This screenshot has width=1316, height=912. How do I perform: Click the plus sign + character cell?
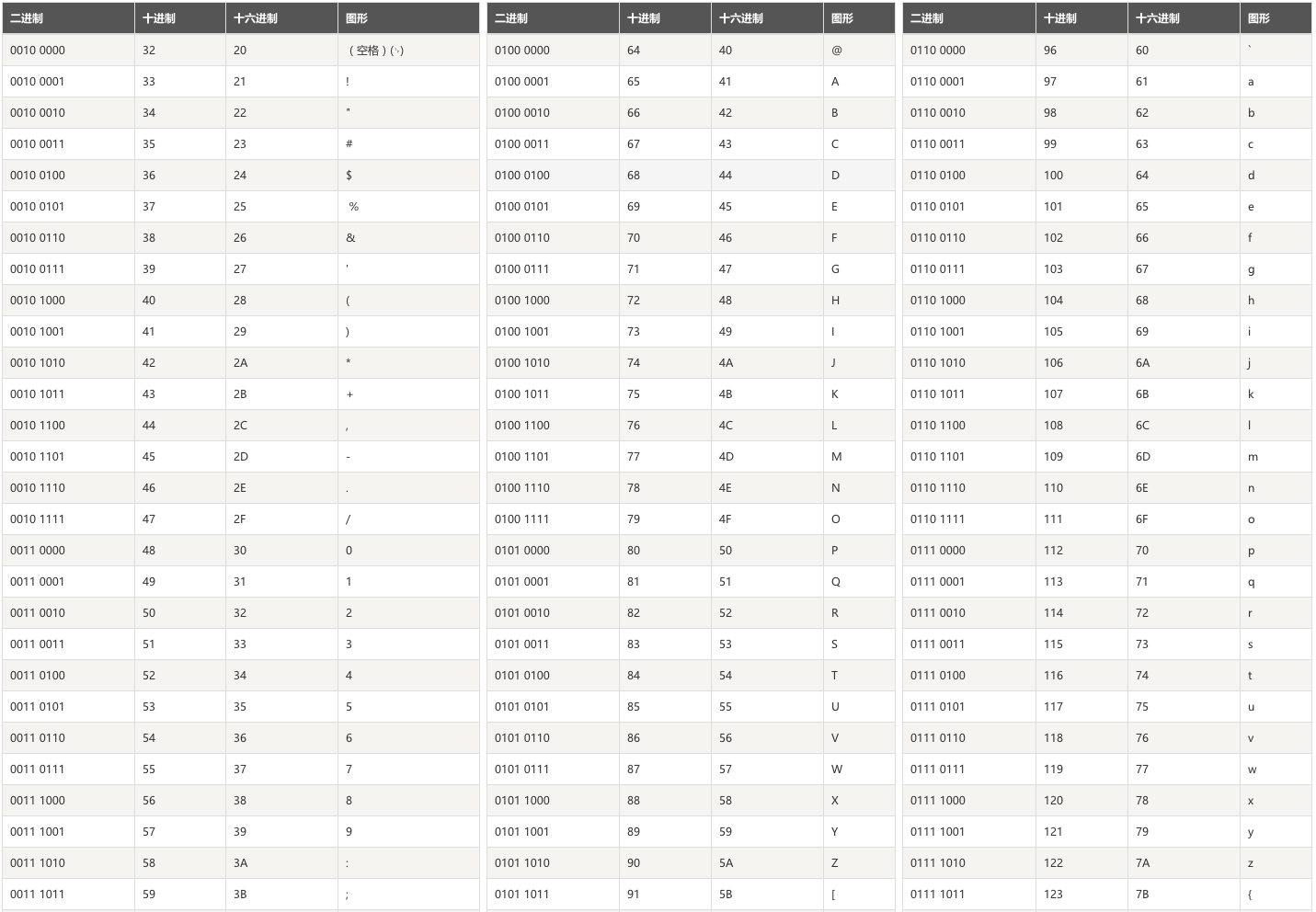pyautogui.click(x=349, y=394)
